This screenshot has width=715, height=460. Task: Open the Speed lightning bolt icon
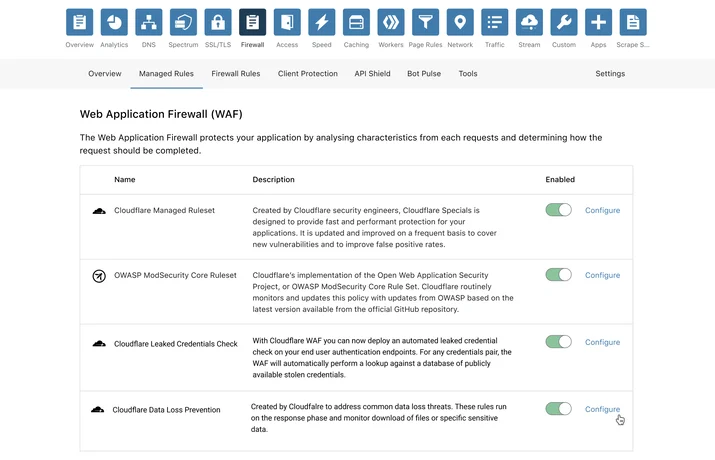coord(322,22)
